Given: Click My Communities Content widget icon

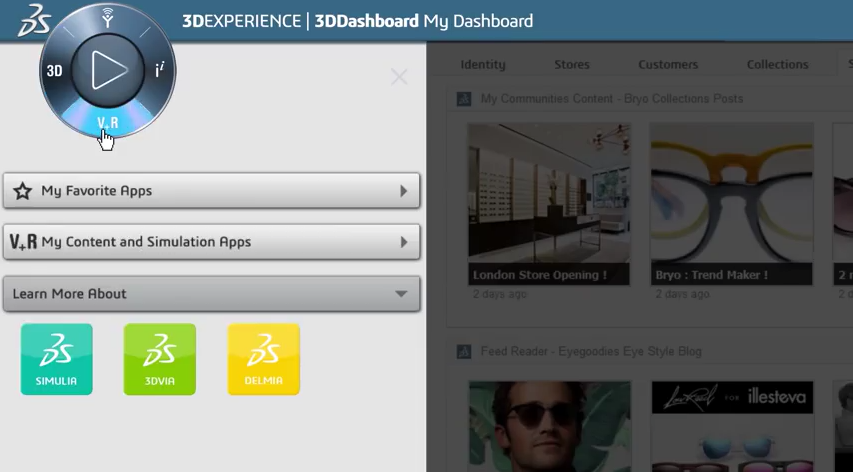Looking at the screenshot, I should [x=463, y=99].
